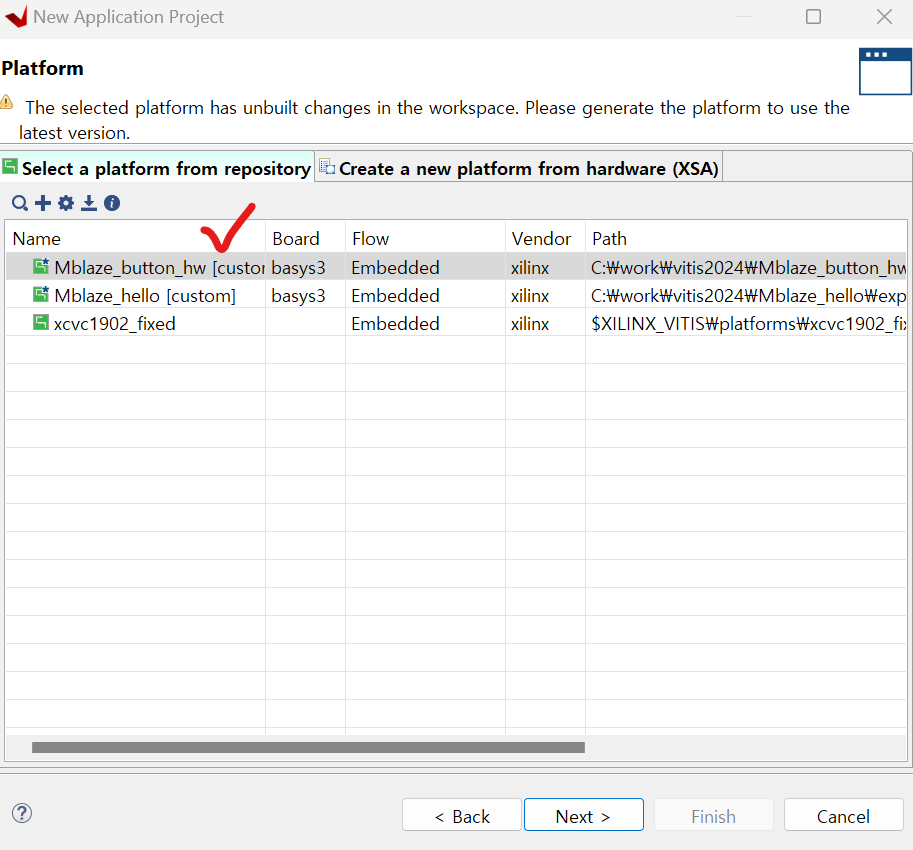This screenshot has height=850, width=913.
Task: Add a platform with the plus icon
Action: point(43,203)
